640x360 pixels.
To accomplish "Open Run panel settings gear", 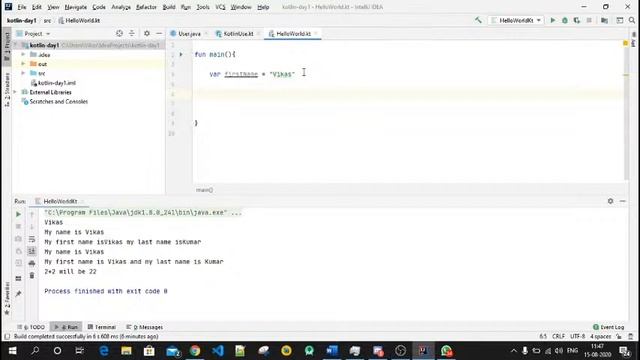I will pos(610,201).
